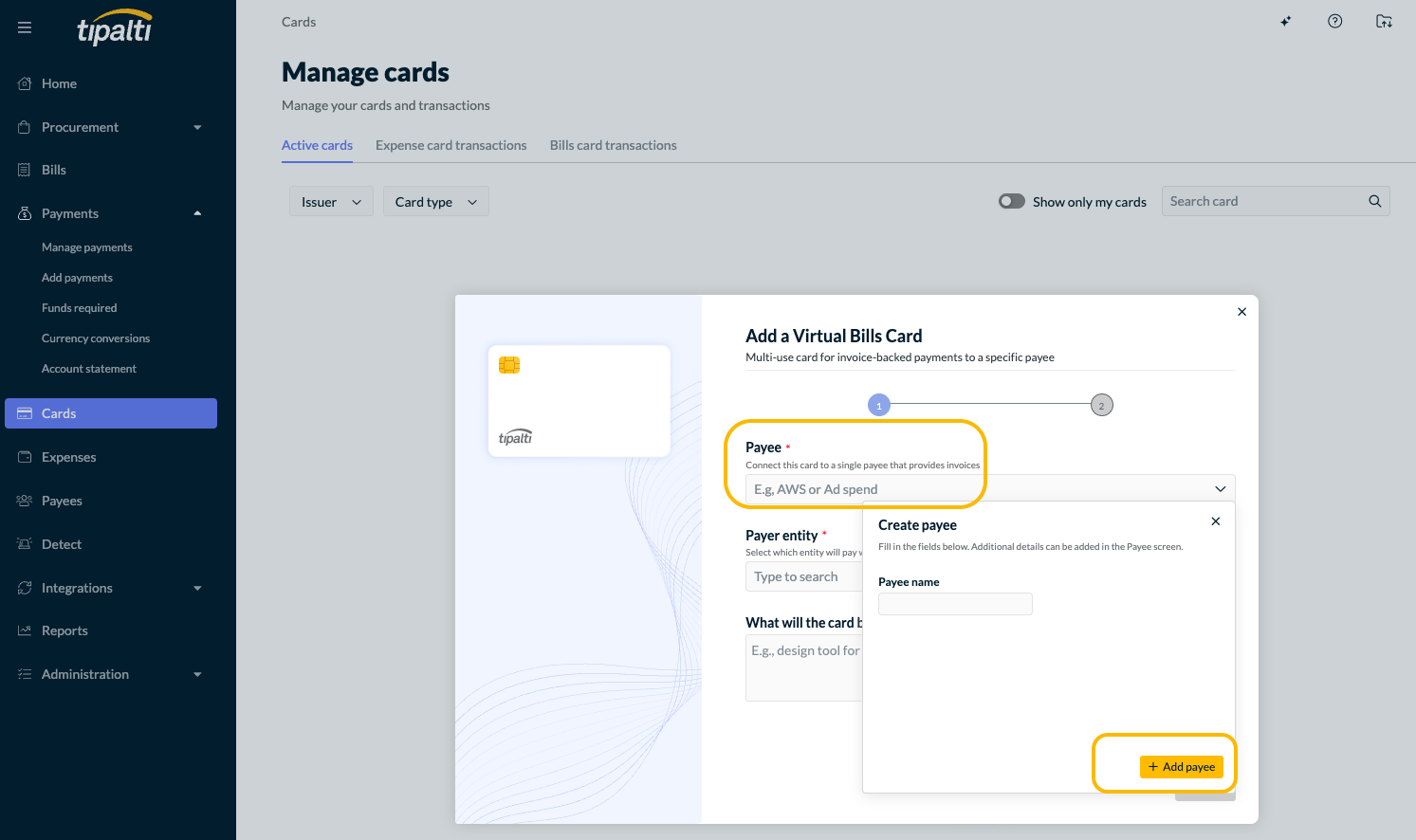Open the help question mark icon
Image resolution: width=1416 pixels, height=840 pixels.
[1335, 22]
